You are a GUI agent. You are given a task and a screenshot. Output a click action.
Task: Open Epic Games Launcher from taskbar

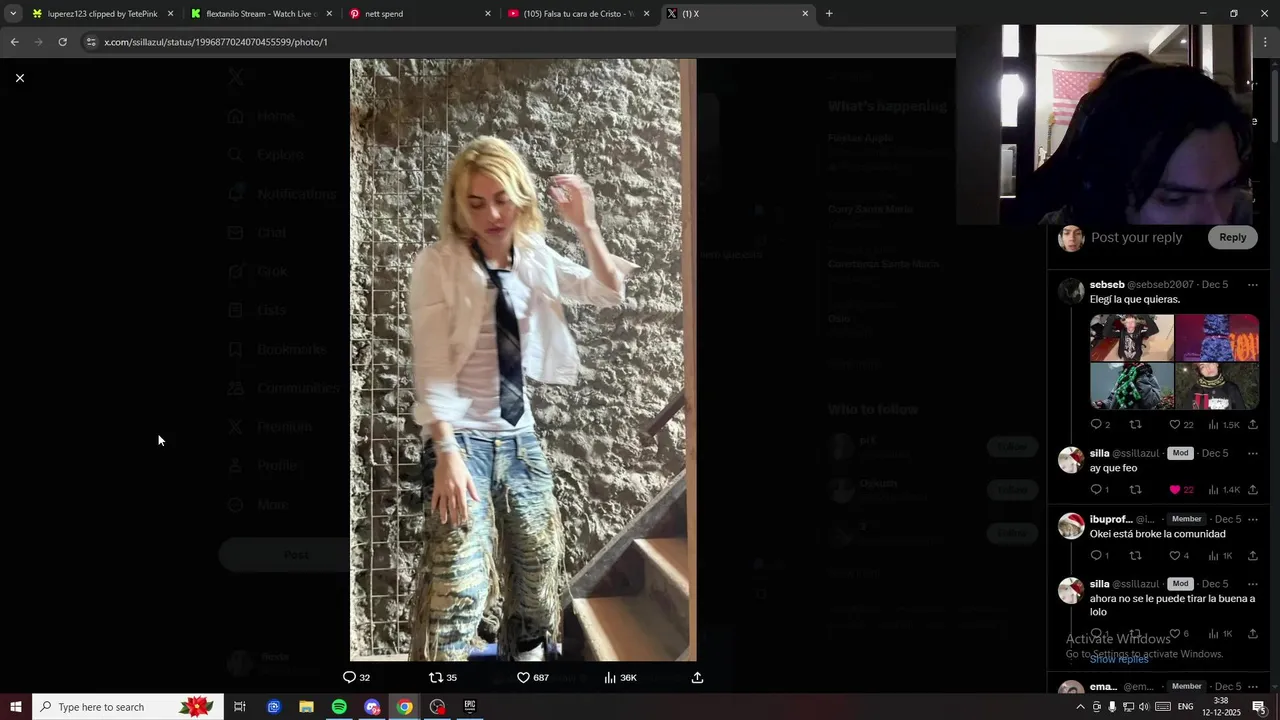point(470,707)
